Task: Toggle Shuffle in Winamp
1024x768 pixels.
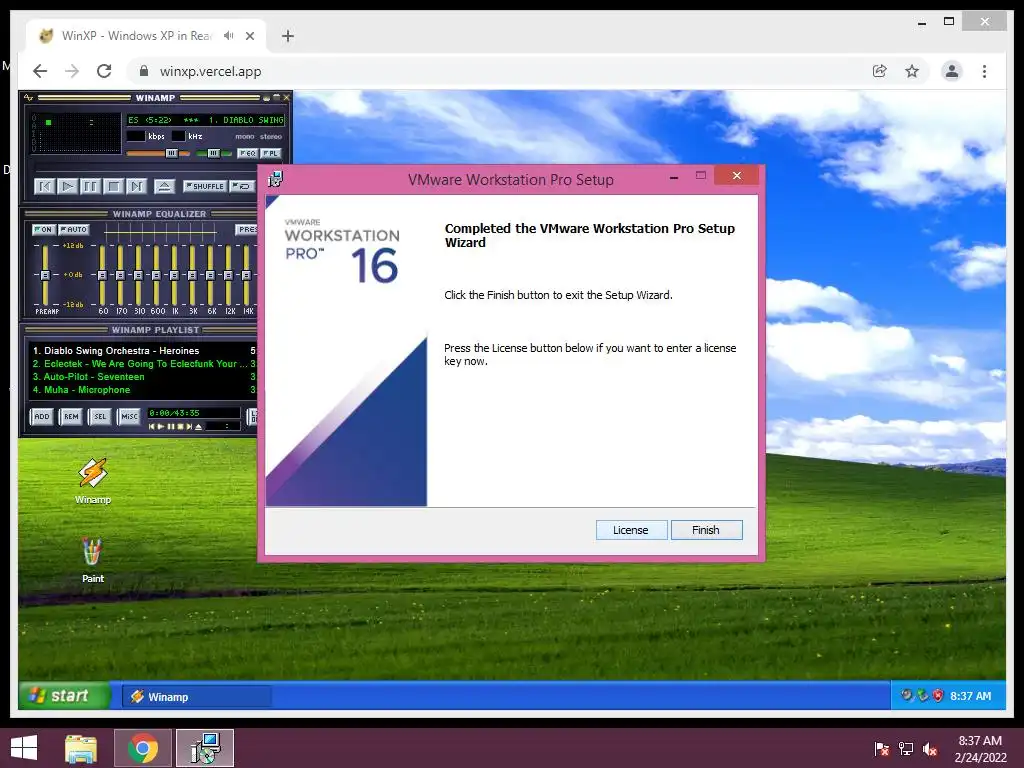Action: tap(205, 186)
